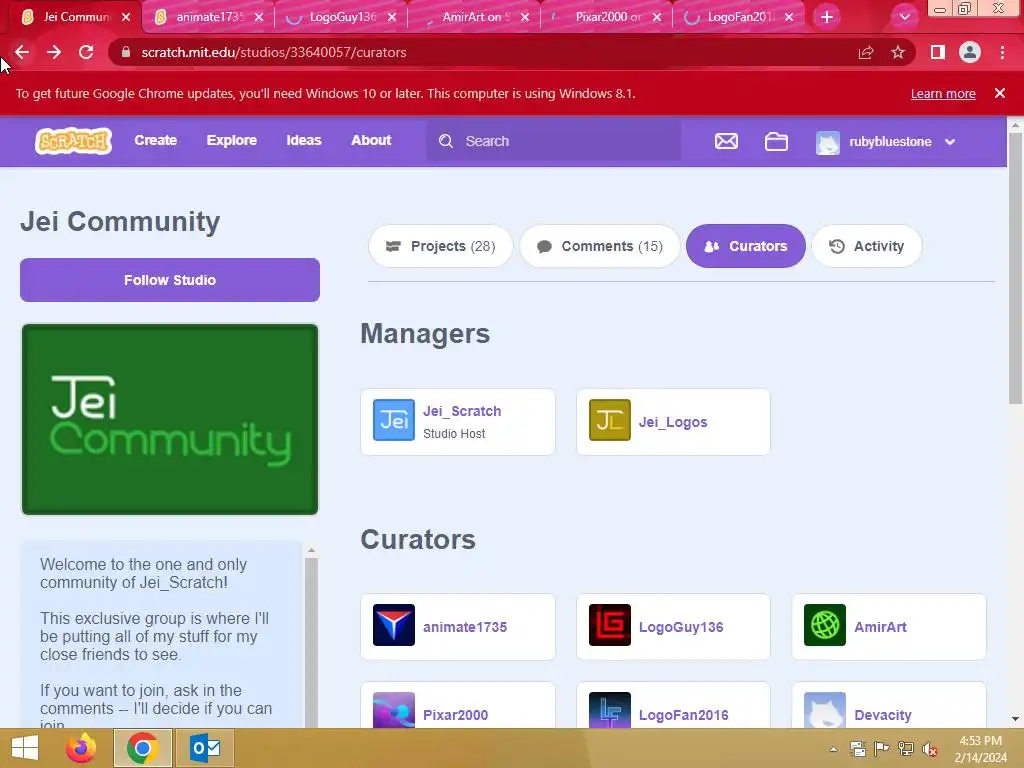Open the Chrome side panel icon

tap(938, 52)
